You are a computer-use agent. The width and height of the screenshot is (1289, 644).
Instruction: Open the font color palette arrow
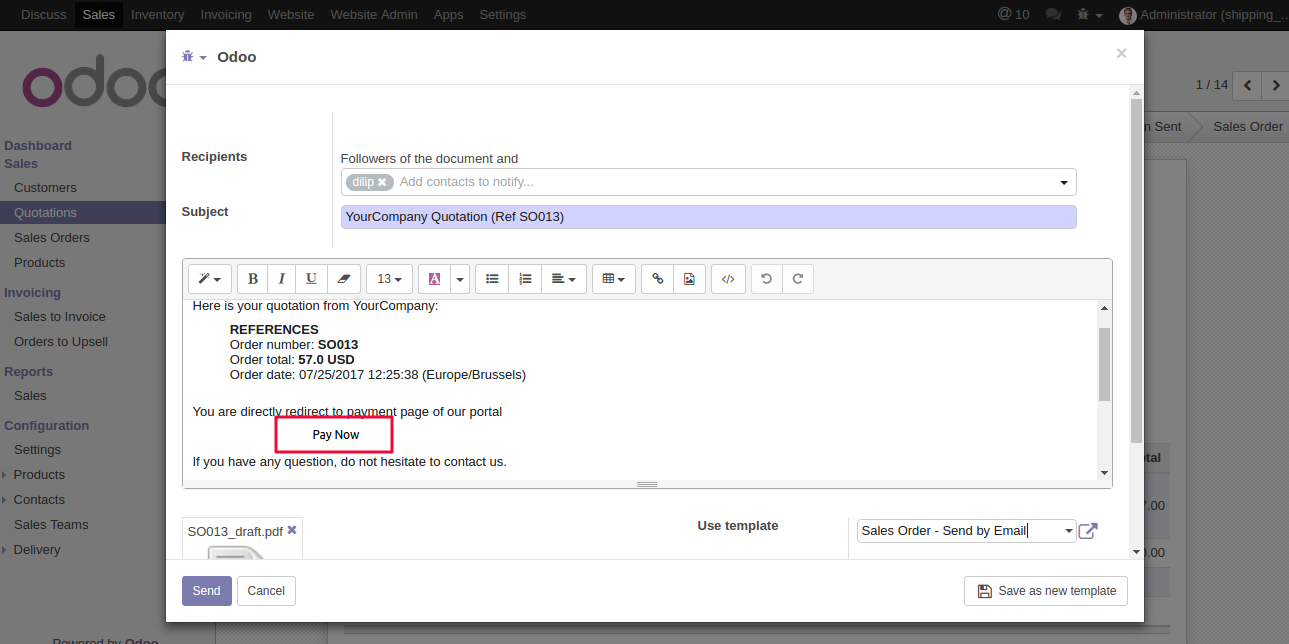pos(460,279)
